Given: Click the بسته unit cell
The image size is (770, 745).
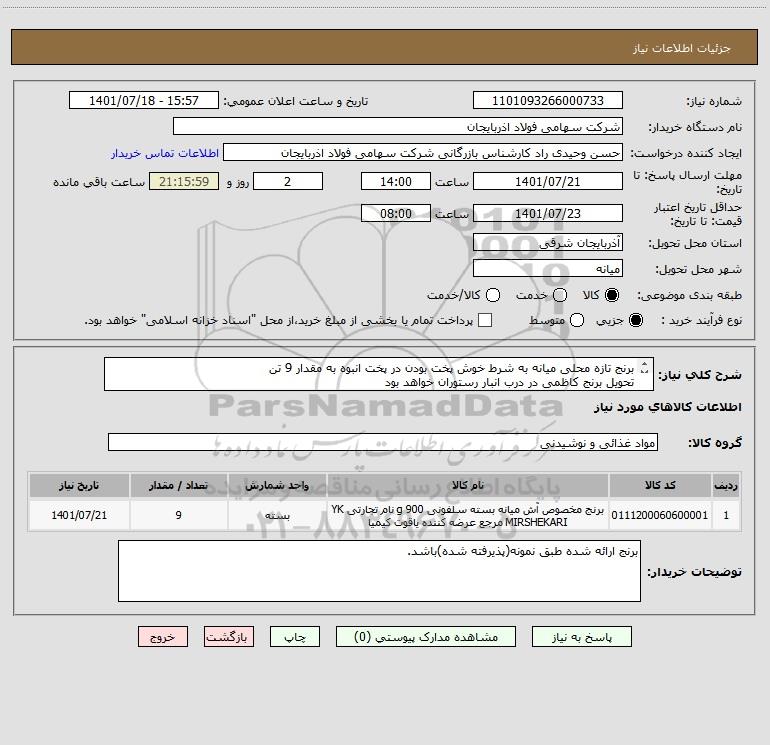Looking at the screenshot, I should (x=277, y=515).
